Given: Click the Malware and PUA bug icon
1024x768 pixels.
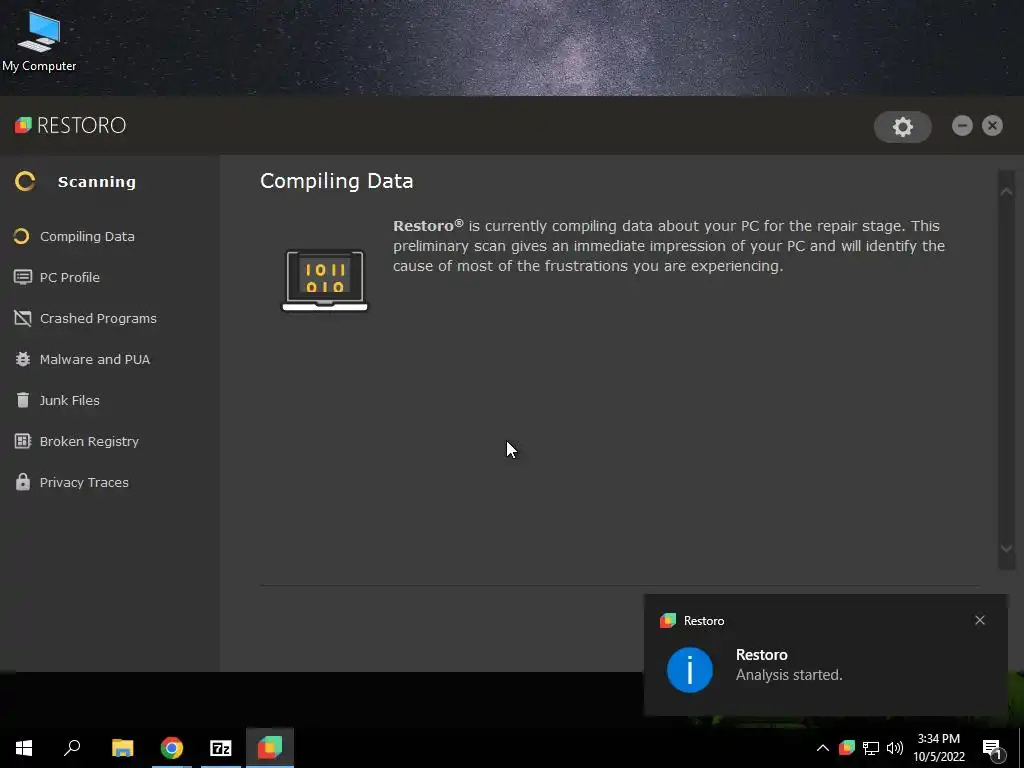Looking at the screenshot, I should (22, 359).
